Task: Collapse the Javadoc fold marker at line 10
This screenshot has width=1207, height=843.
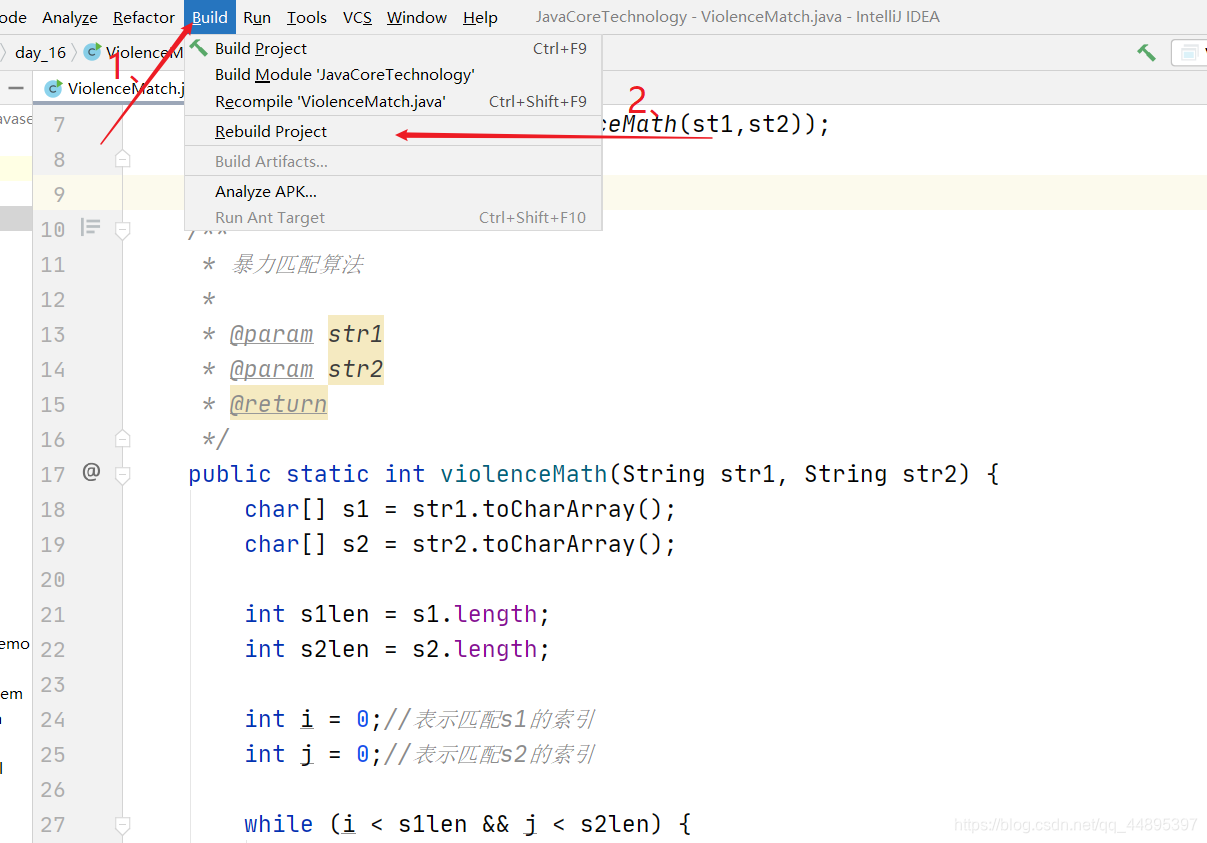Action: coord(122,230)
